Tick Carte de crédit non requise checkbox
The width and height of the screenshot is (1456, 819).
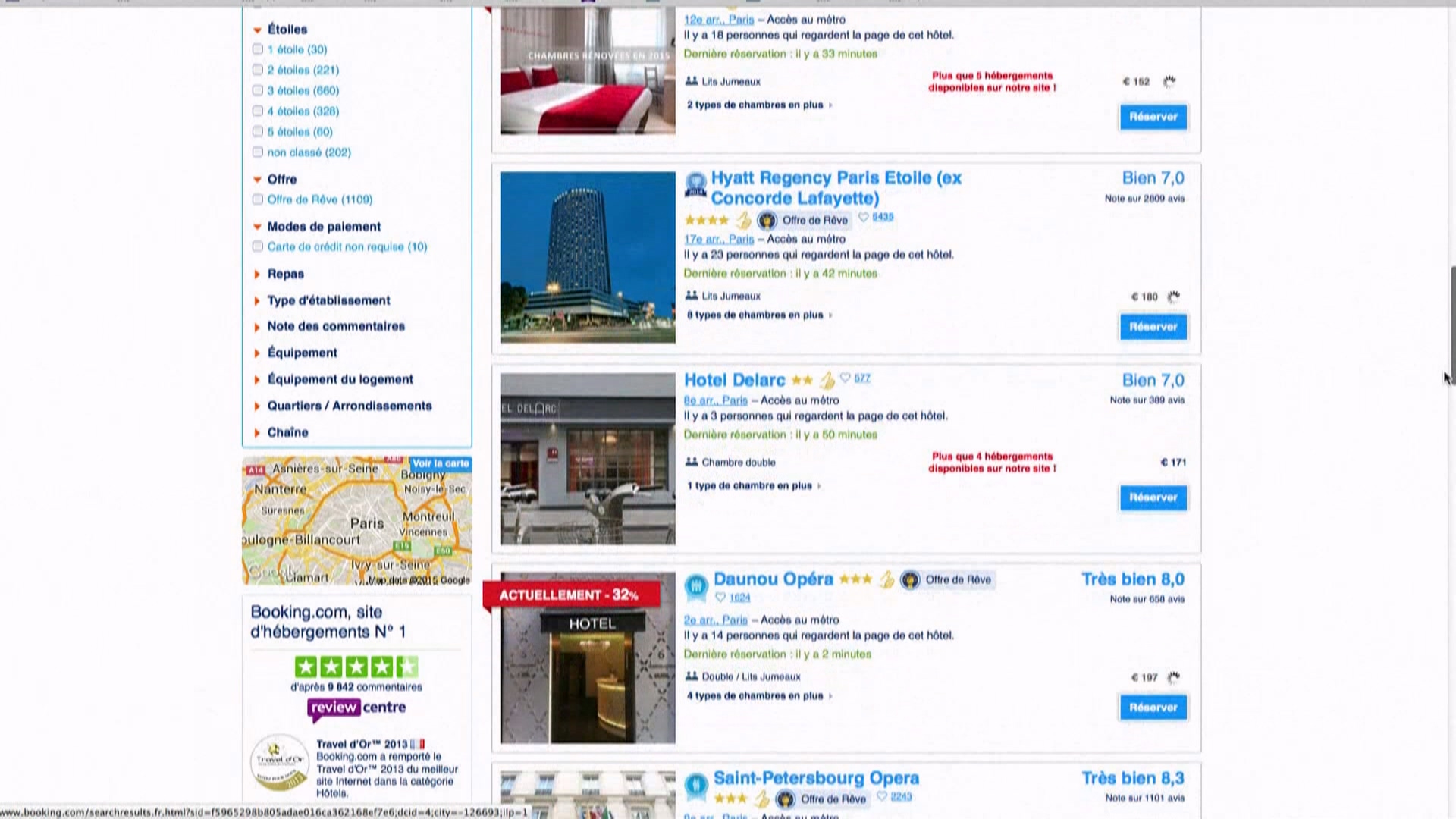(x=258, y=246)
